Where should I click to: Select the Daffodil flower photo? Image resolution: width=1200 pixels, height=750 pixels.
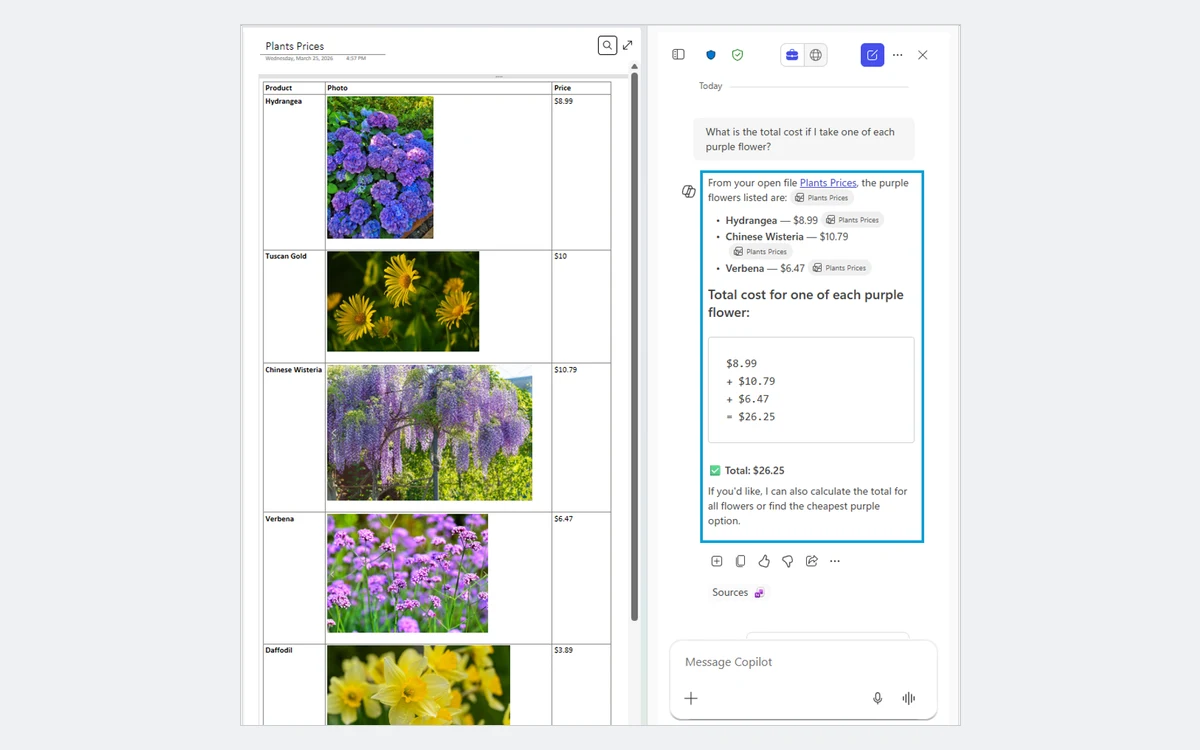(419, 685)
